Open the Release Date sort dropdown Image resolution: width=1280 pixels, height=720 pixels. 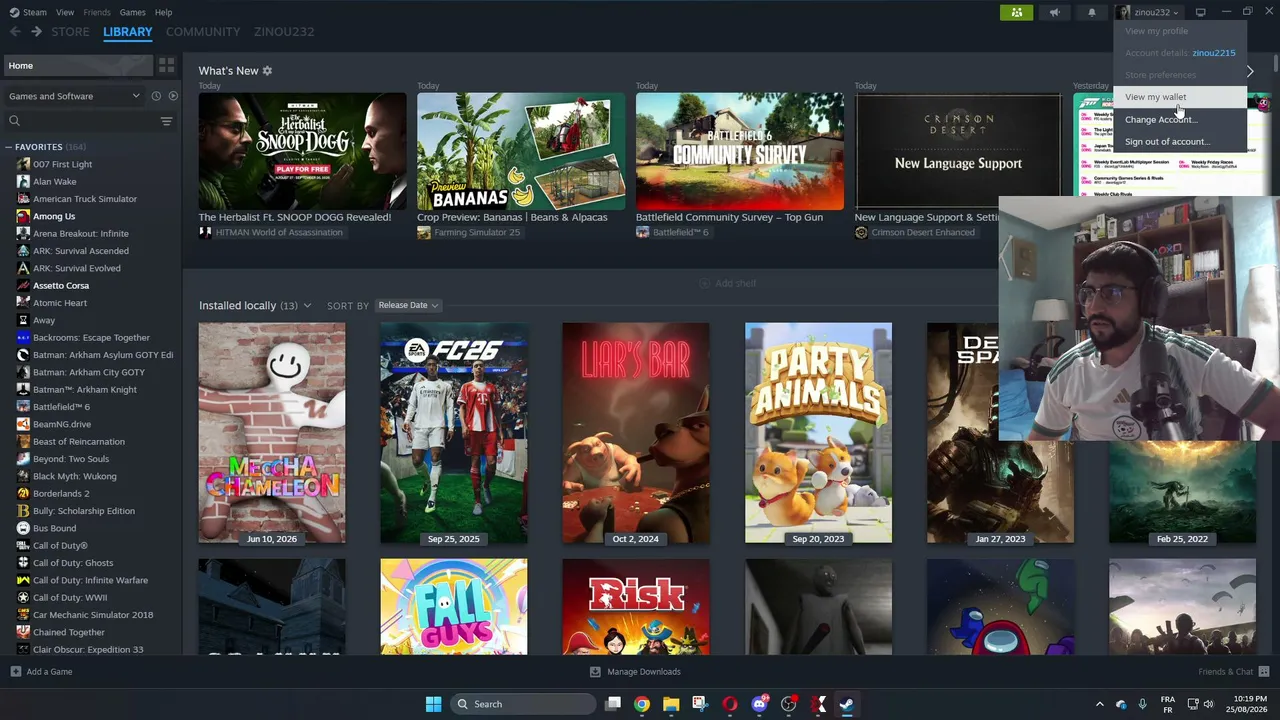407,305
